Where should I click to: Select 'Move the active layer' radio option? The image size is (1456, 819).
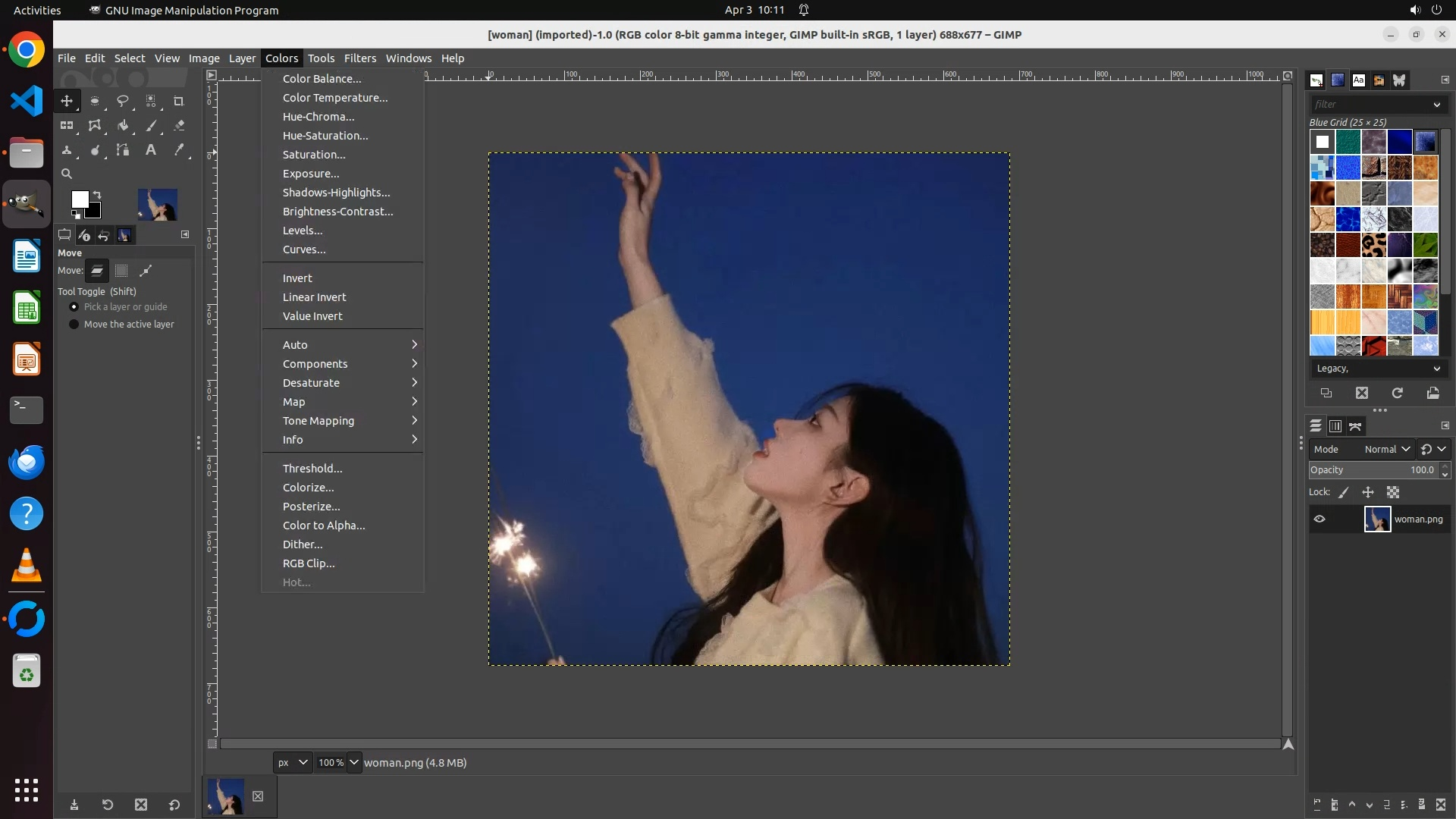74,325
